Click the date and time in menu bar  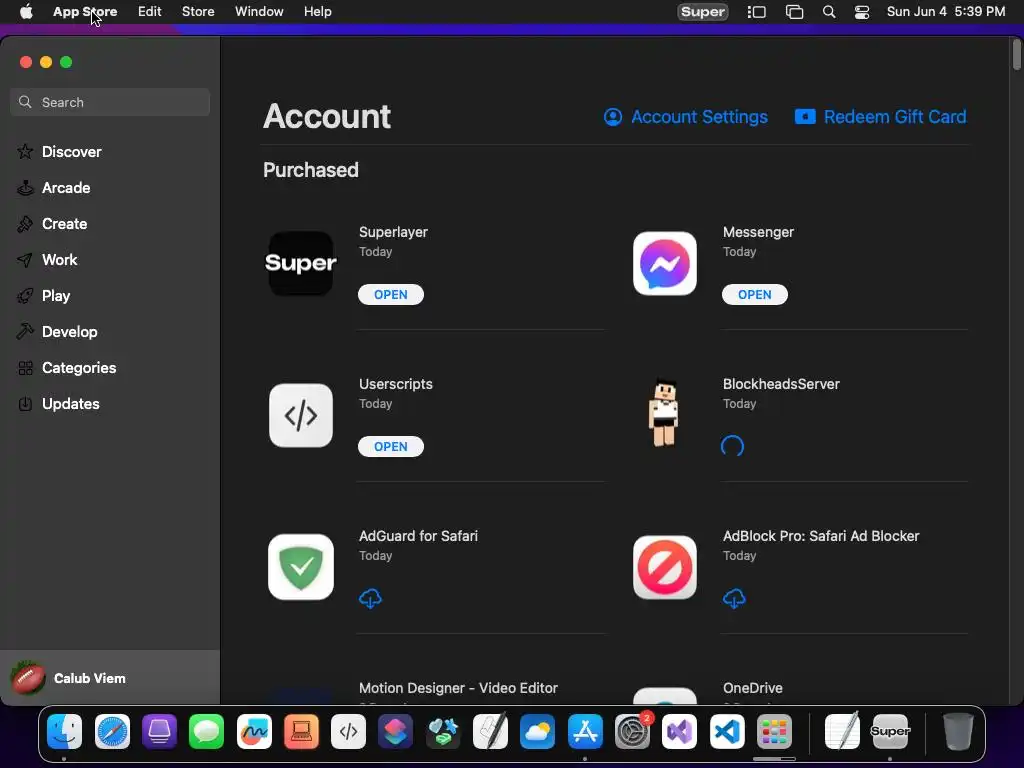pyautogui.click(x=946, y=12)
